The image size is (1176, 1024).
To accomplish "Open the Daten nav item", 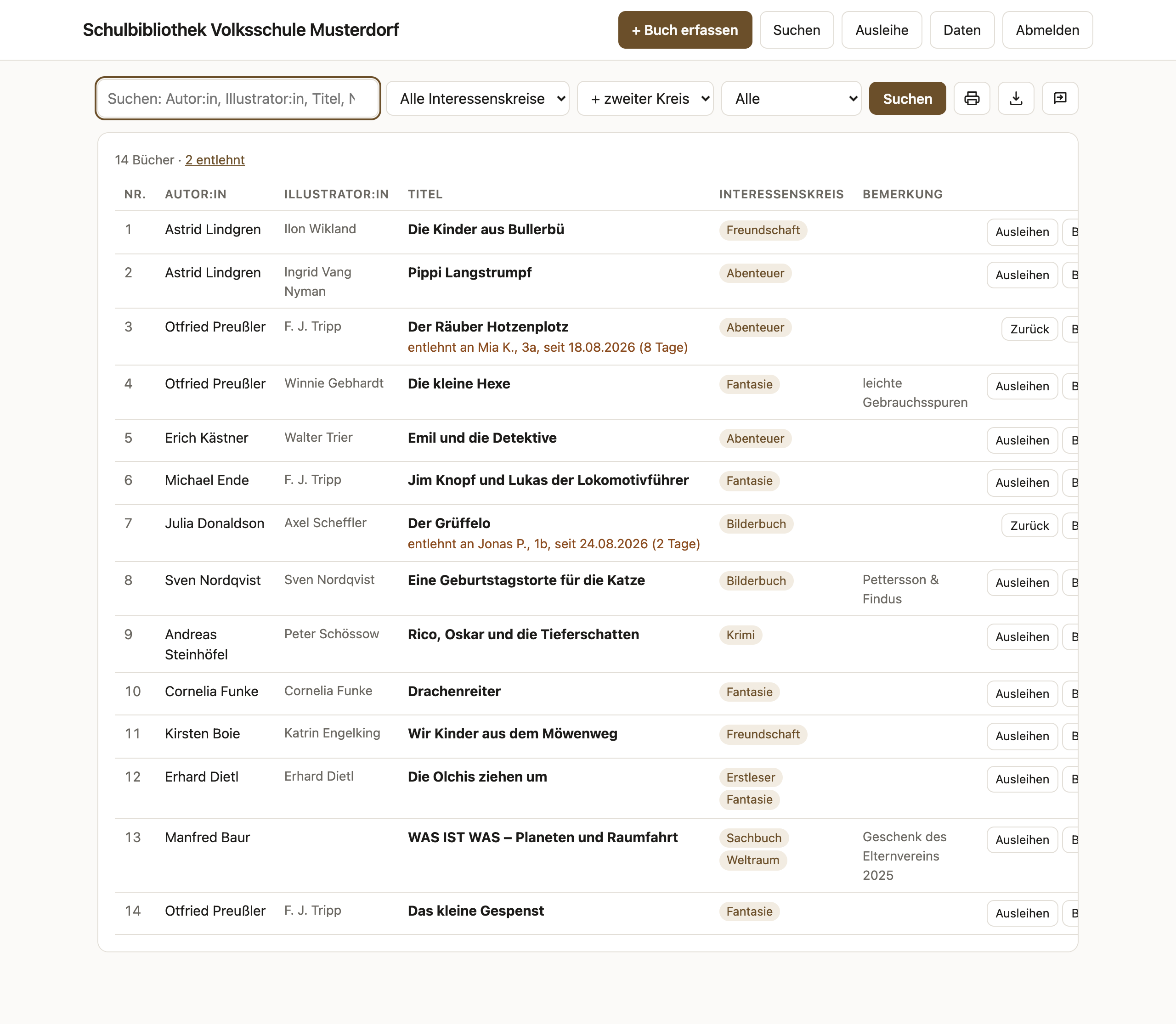I will (x=961, y=30).
